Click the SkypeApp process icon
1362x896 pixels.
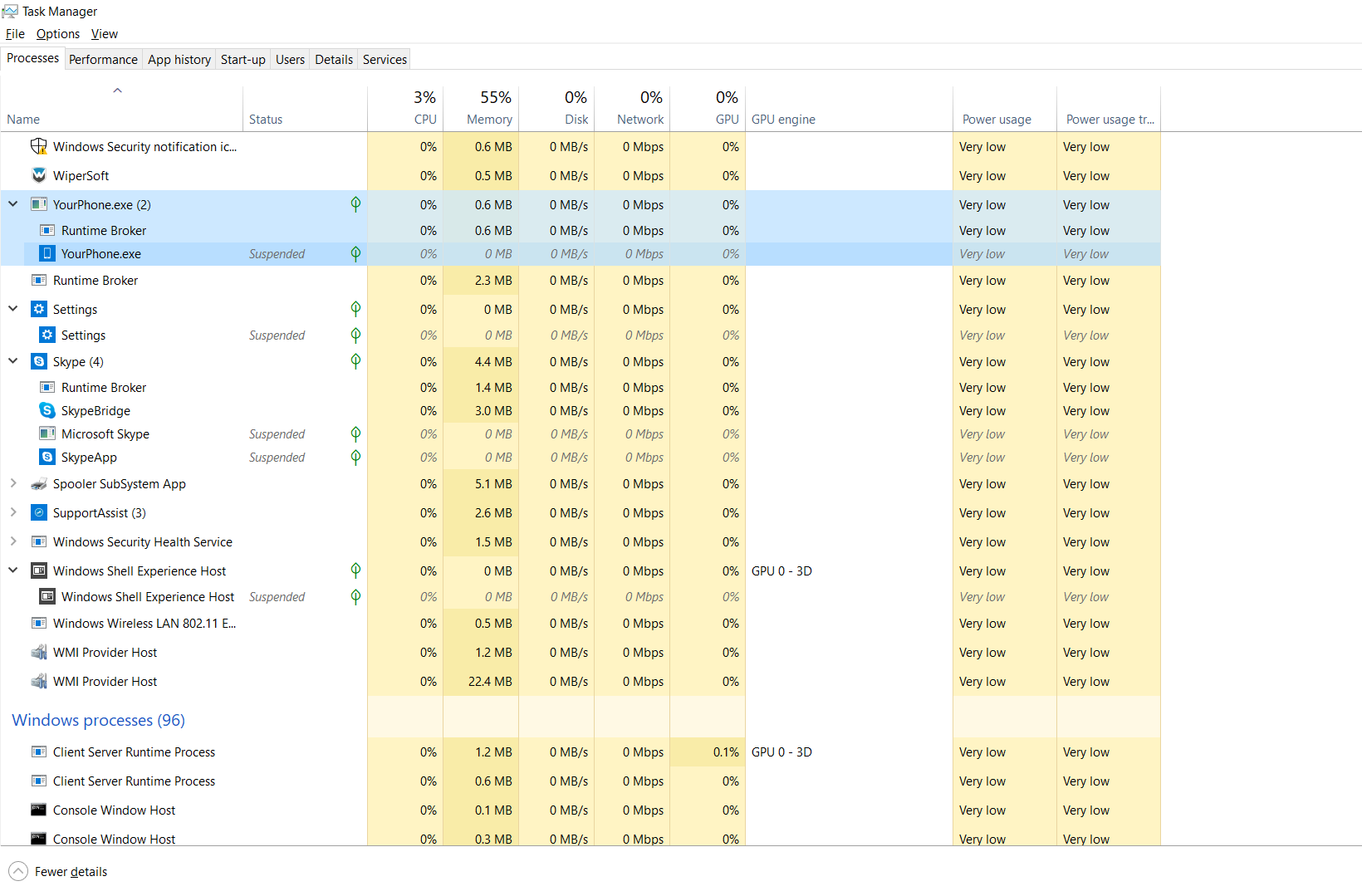47,457
